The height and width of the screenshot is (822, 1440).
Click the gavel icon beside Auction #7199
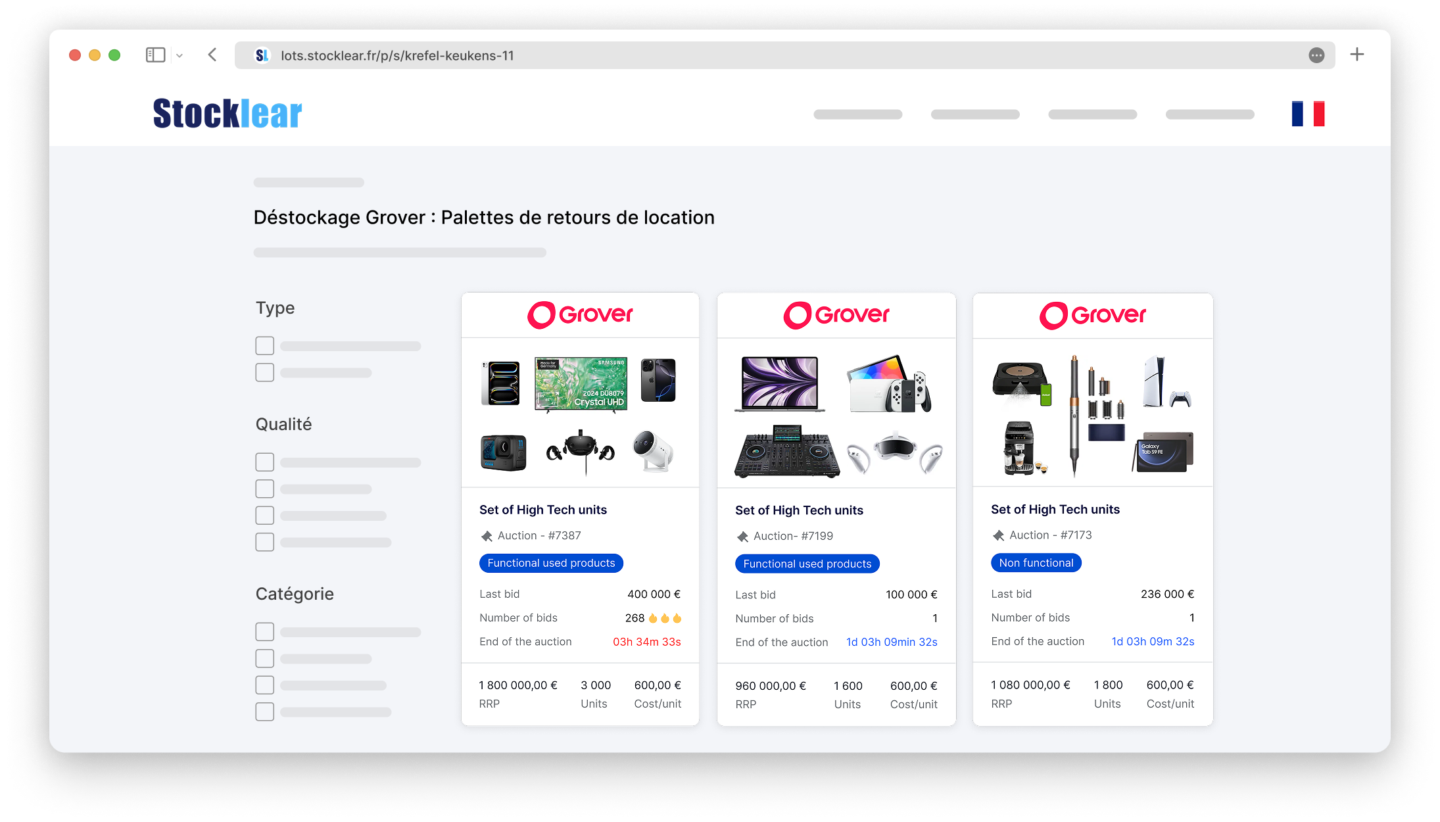click(x=743, y=537)
